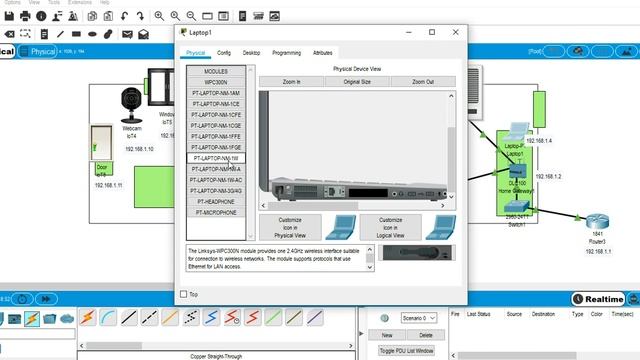Click the Router3 device icon

point(597,221)
